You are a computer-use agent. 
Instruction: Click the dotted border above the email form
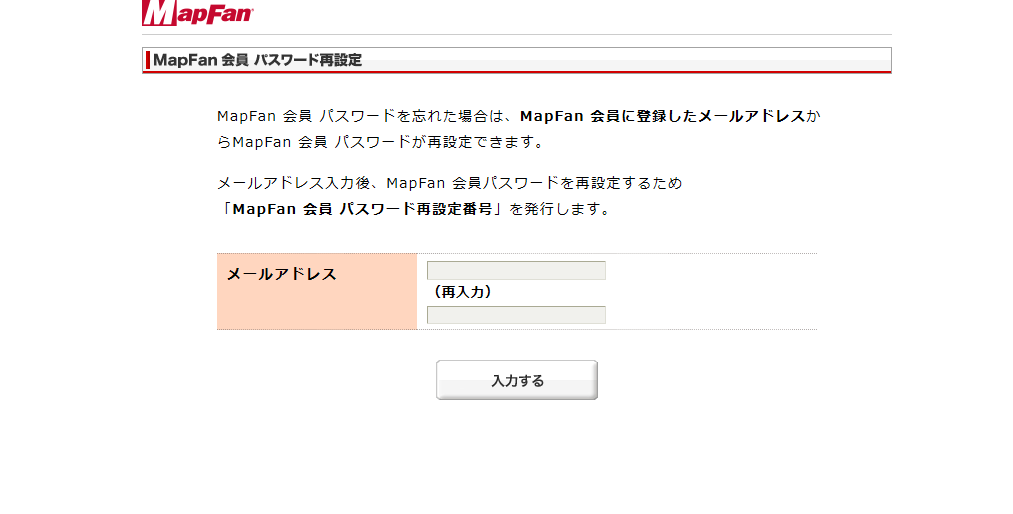point(517,253)
